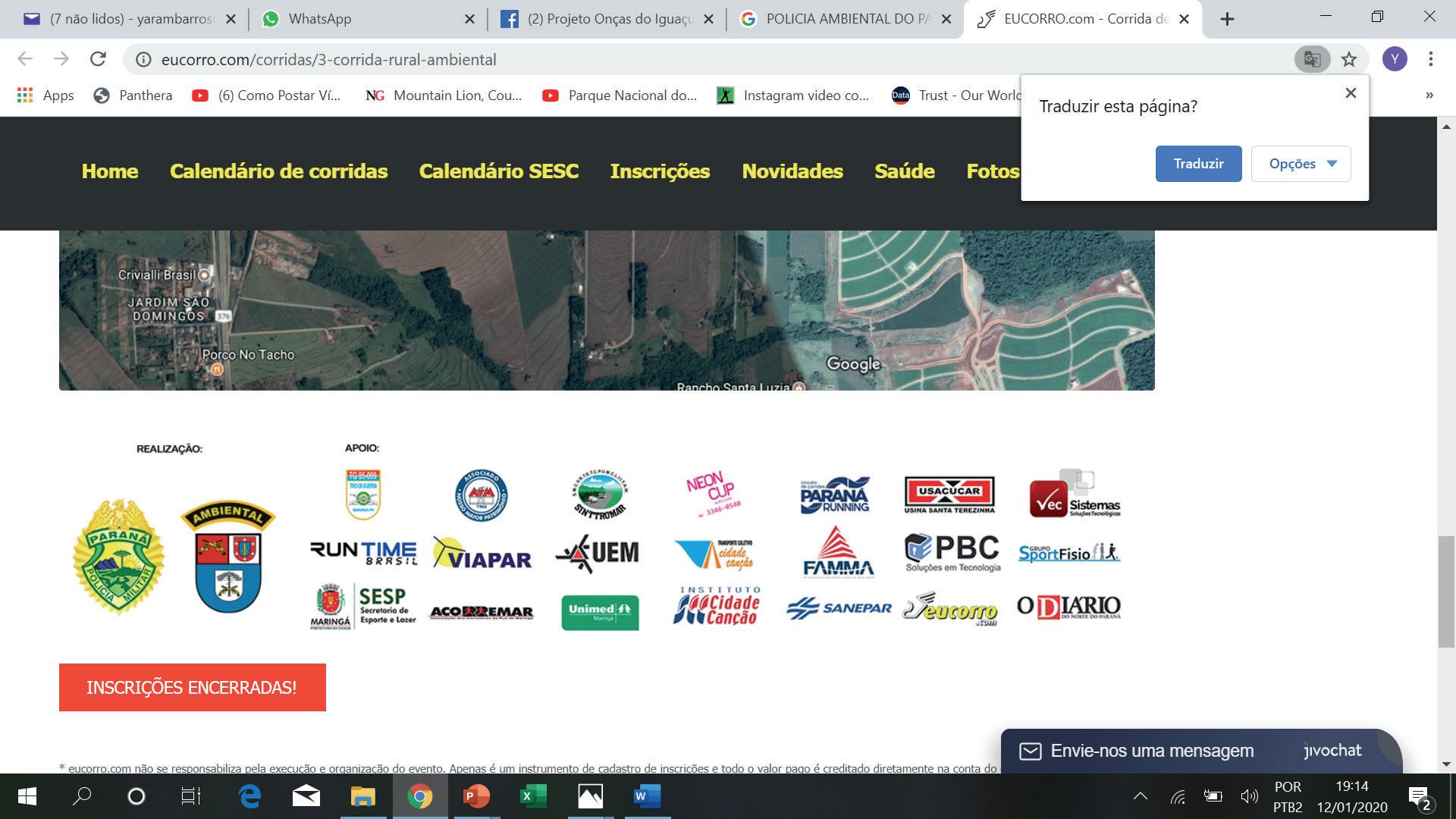This screenshot has height=819, width=1456.
Task: Click the Sanepar sponsor logo
Action: [839, 608]
